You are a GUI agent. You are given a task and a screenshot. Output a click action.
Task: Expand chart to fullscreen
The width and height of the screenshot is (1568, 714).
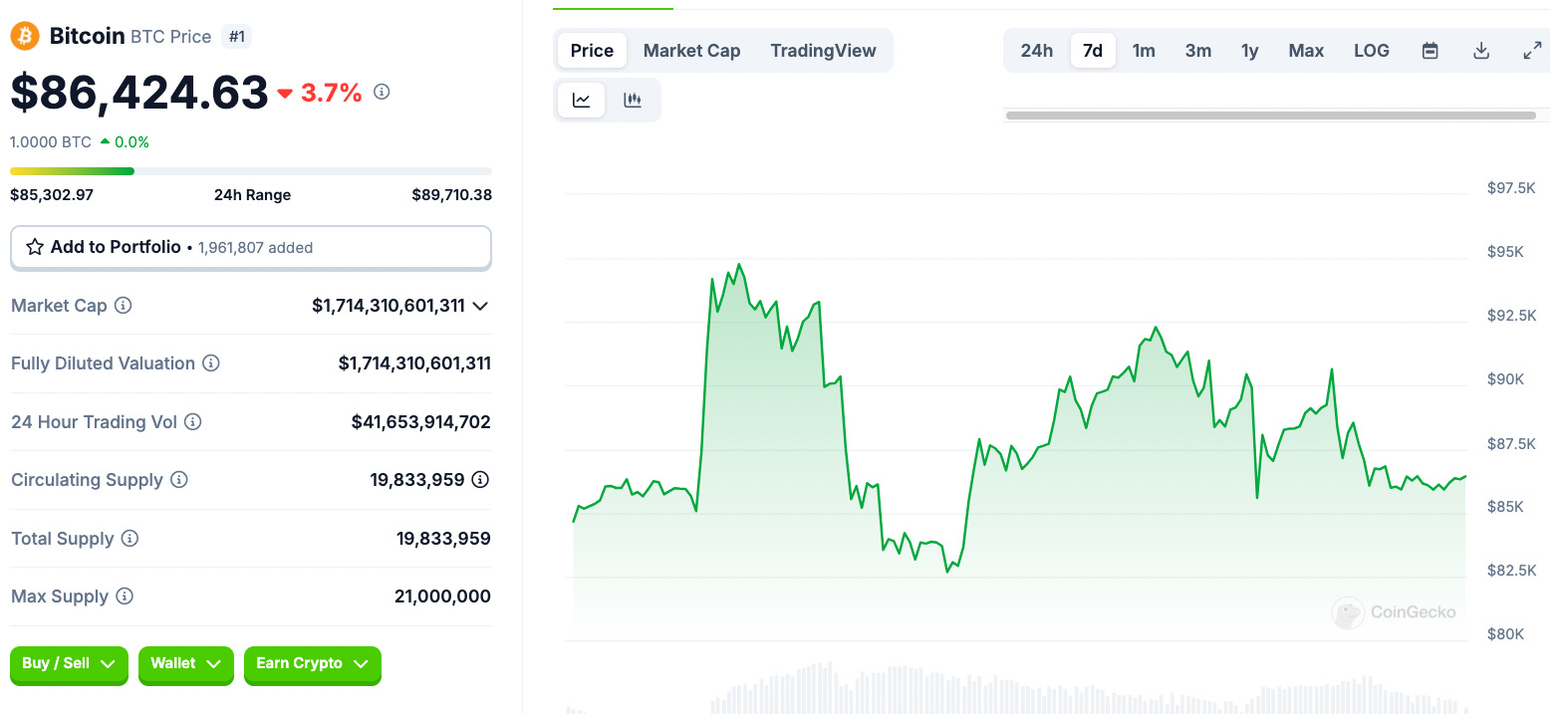[1532, 51]
